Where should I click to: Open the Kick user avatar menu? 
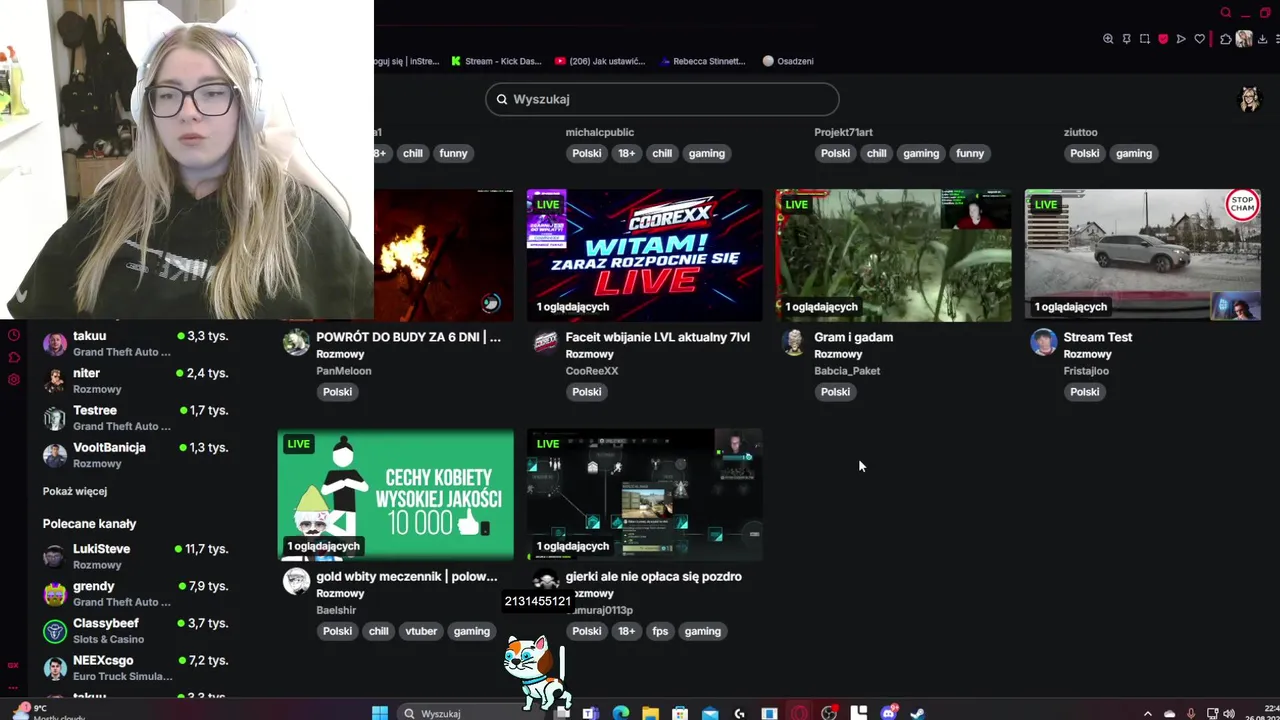pyautogui.click(x=1249, y=99)
